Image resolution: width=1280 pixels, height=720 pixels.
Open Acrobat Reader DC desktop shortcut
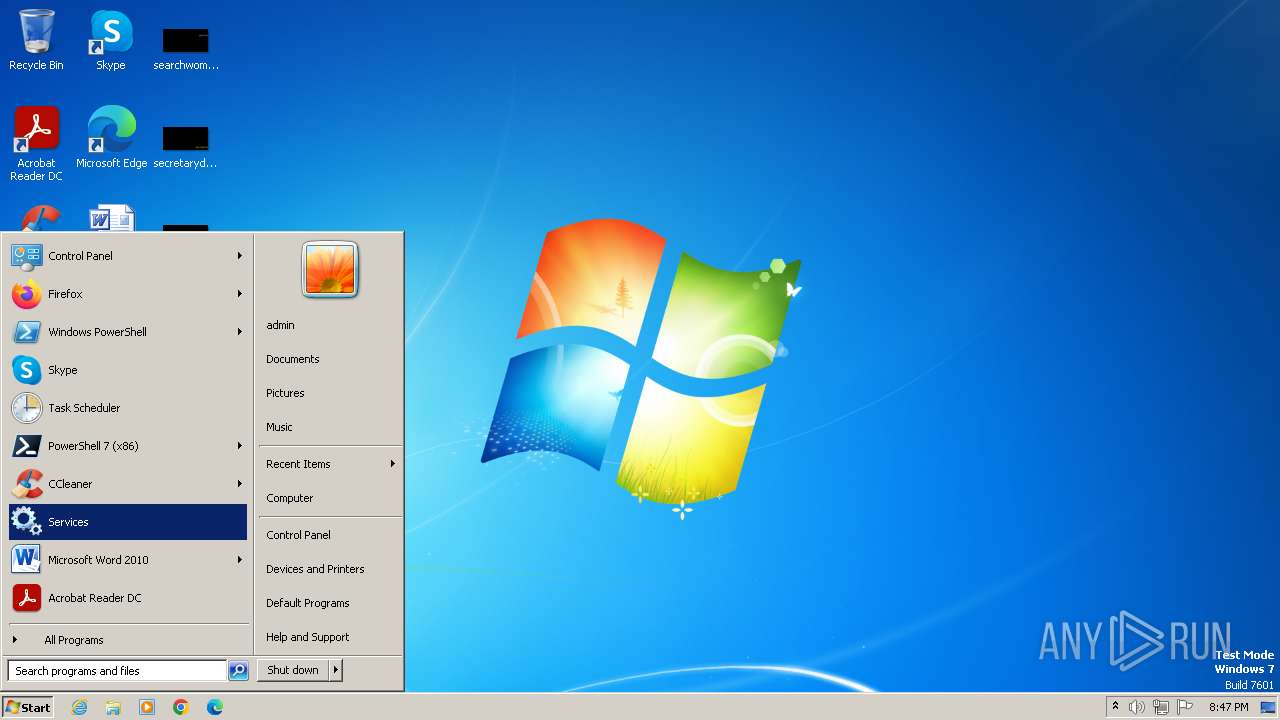[36, 144]
